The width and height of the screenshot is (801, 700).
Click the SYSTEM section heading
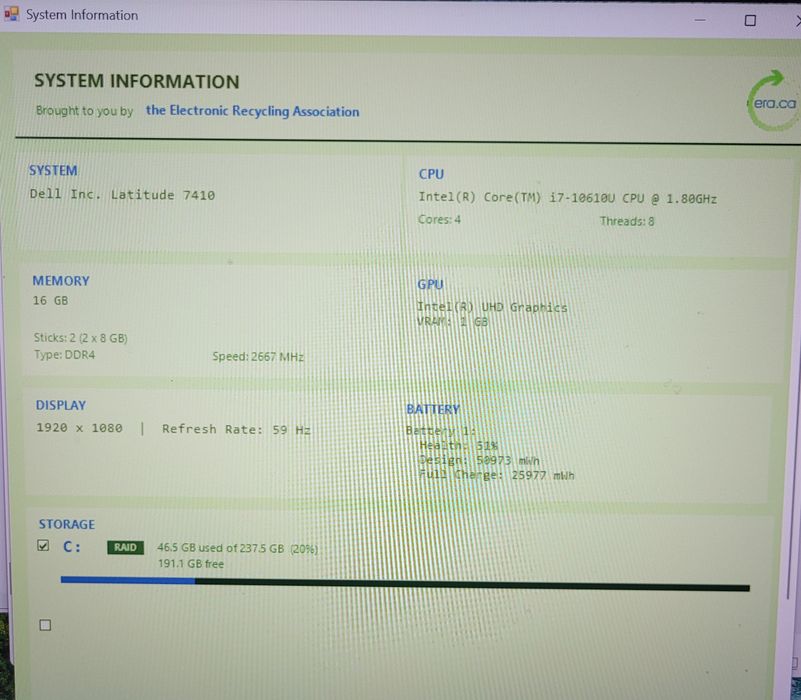[53, 171]
